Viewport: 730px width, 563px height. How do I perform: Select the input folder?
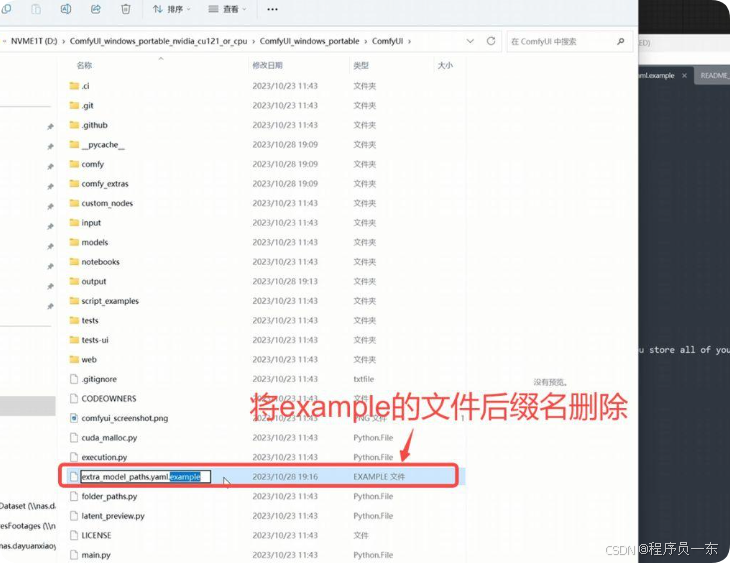pyautogui.click(x=85, y=223)
